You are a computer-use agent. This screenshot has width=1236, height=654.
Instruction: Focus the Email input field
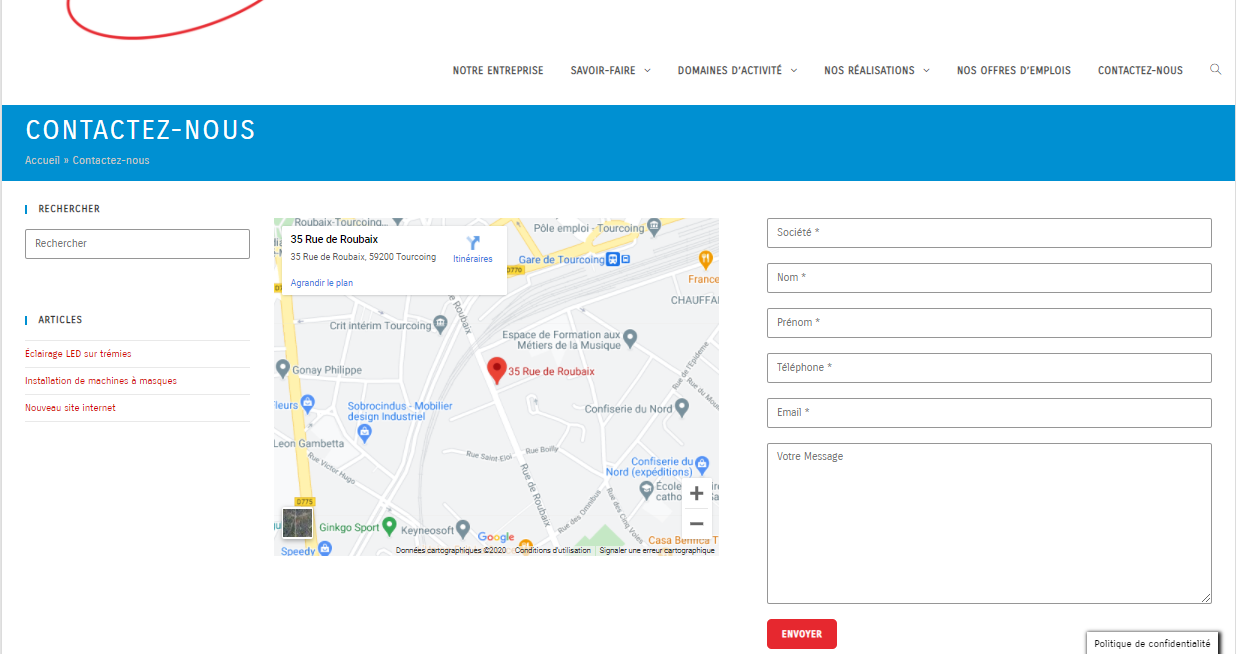pos(989,413)
